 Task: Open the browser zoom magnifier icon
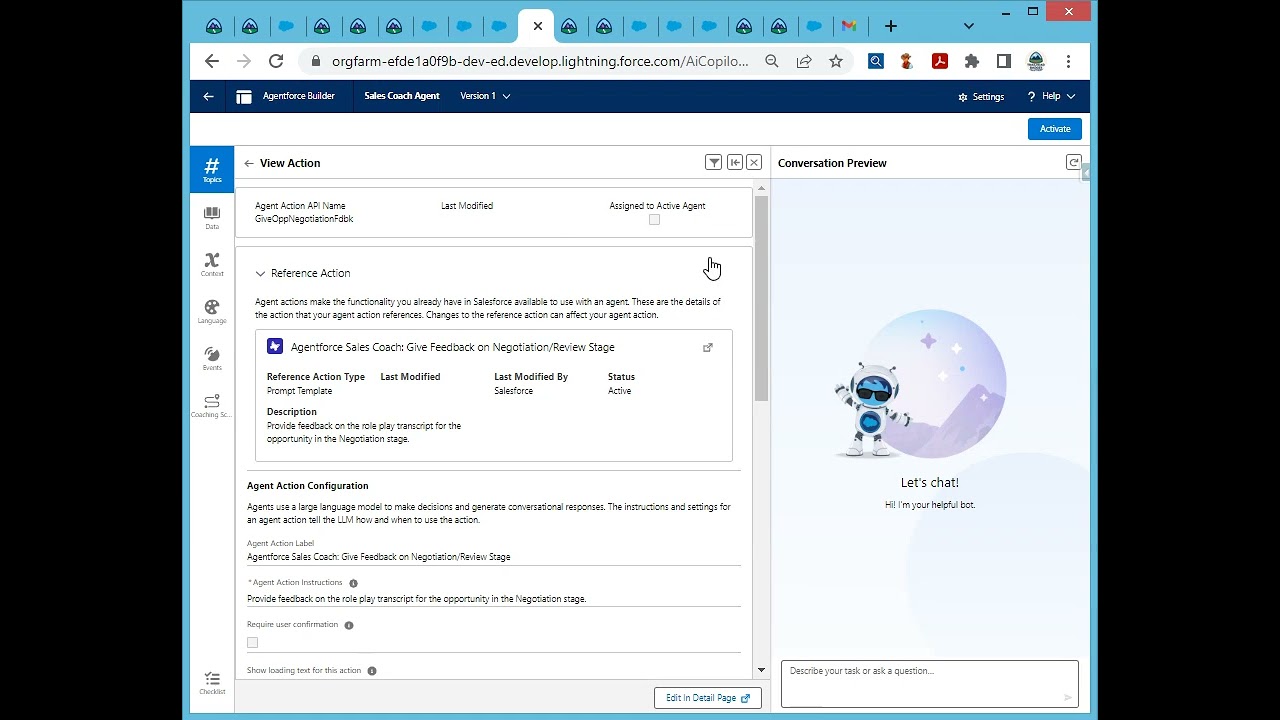pos(772,61)
